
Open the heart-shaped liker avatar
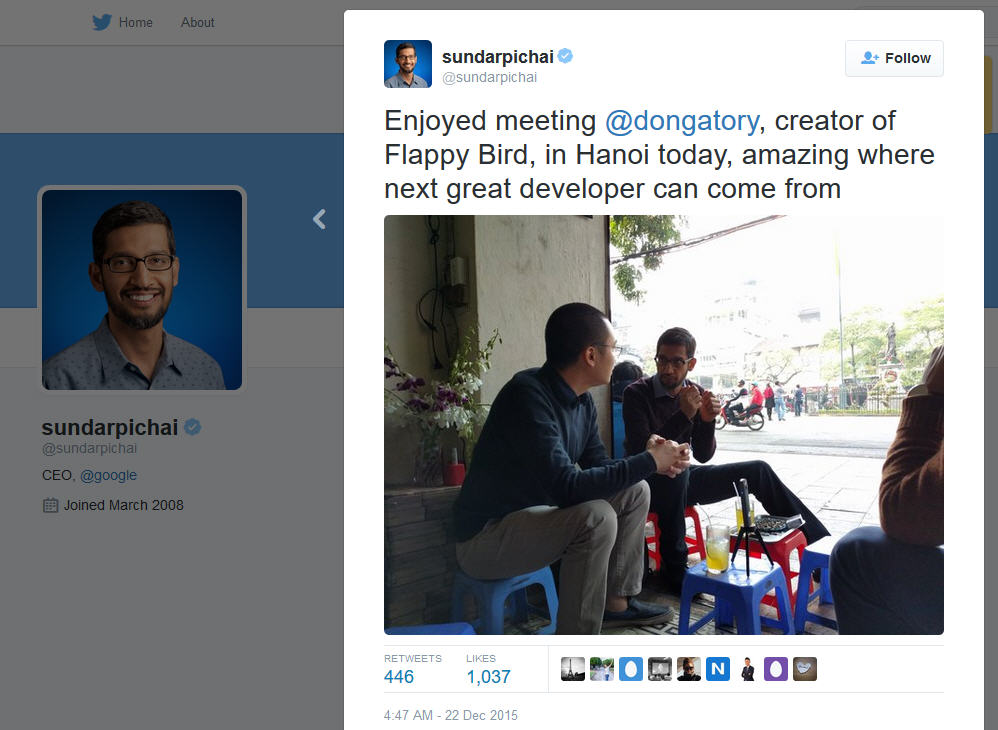[x=805, y=669]
